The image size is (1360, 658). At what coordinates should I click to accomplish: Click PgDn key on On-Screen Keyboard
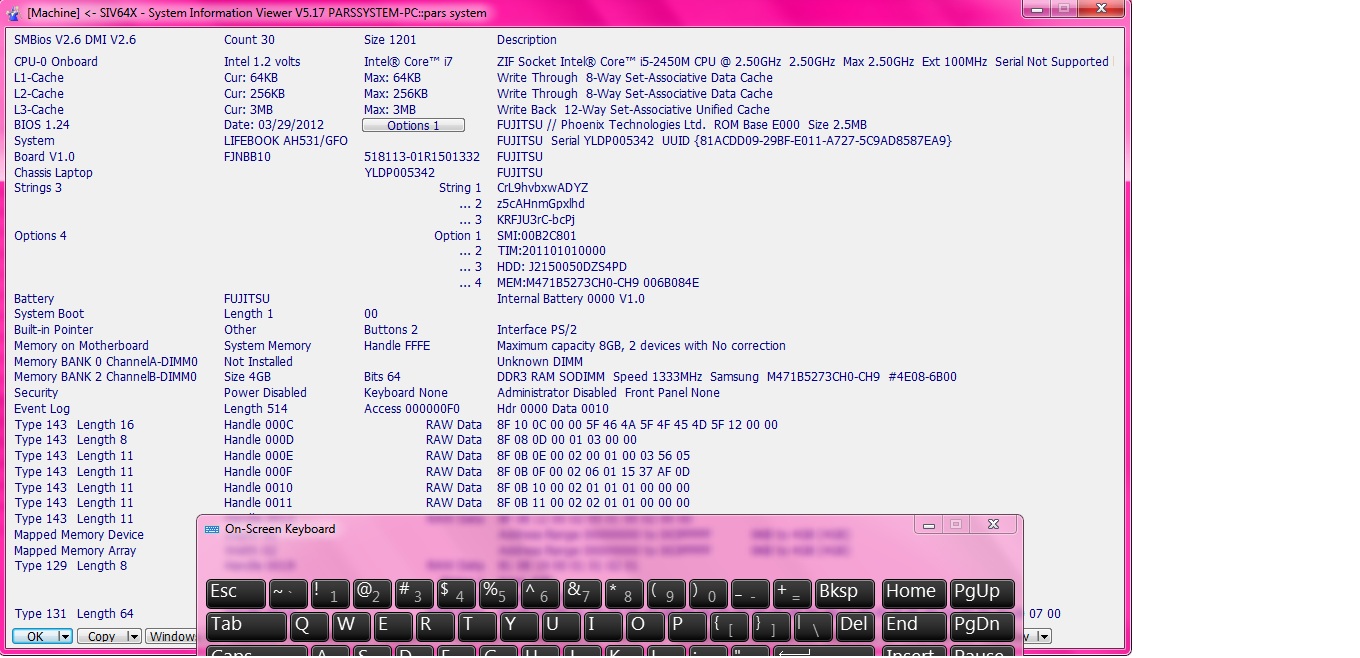point(982,626)
